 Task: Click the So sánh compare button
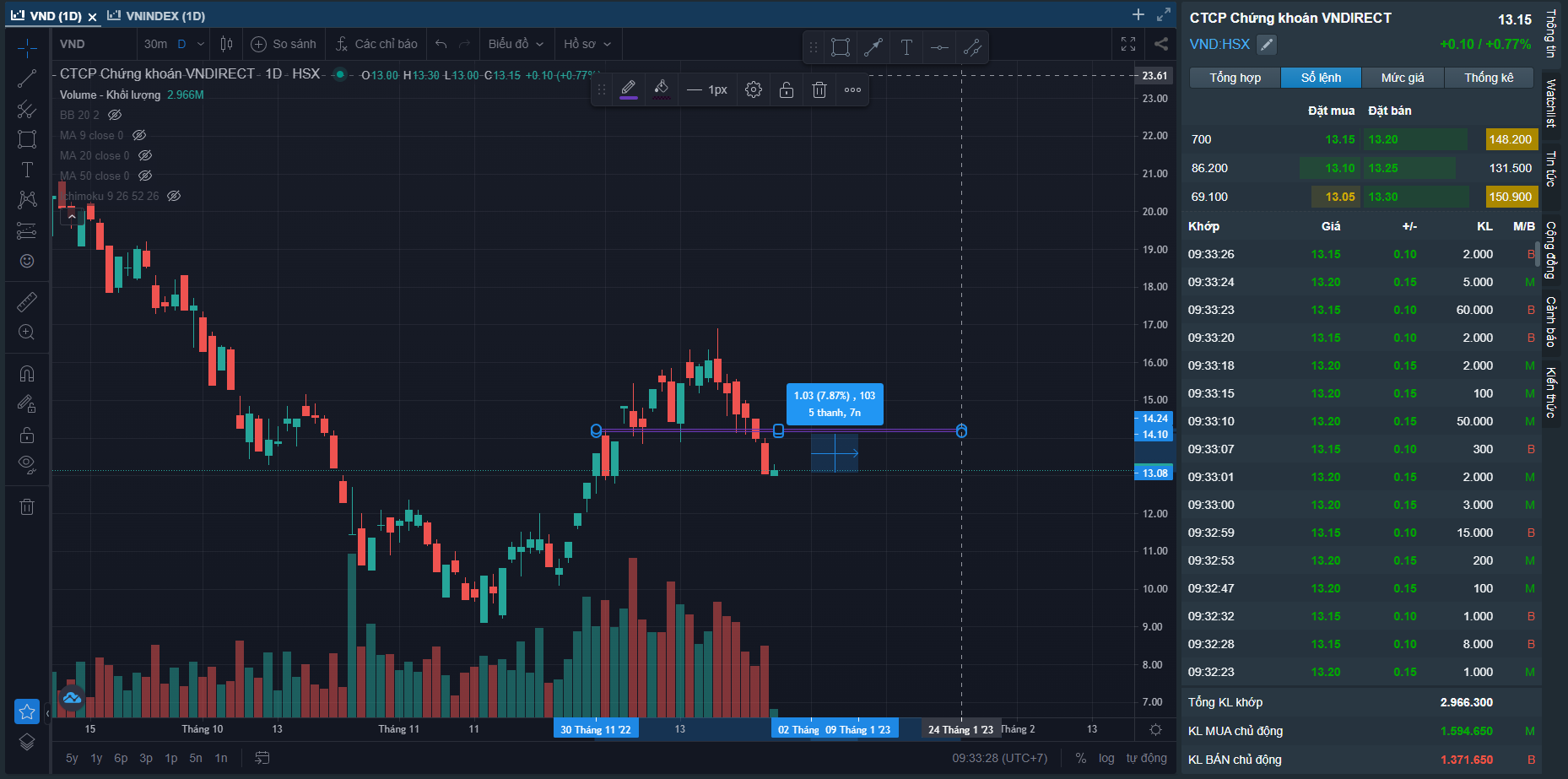tap(284, 44)
